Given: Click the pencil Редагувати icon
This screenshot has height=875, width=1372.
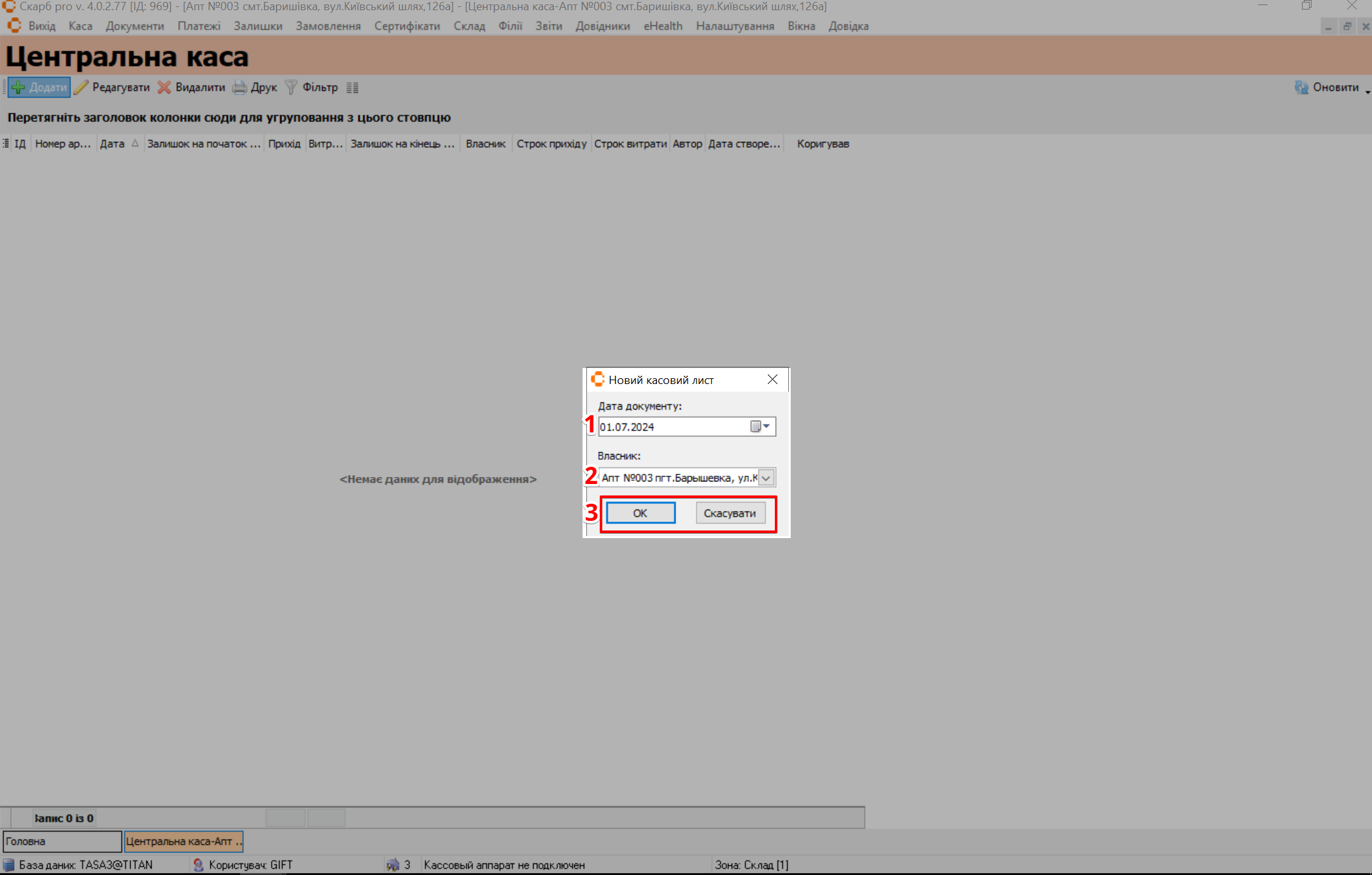Looking at the screenshot, I should click(x=81, y=87).
